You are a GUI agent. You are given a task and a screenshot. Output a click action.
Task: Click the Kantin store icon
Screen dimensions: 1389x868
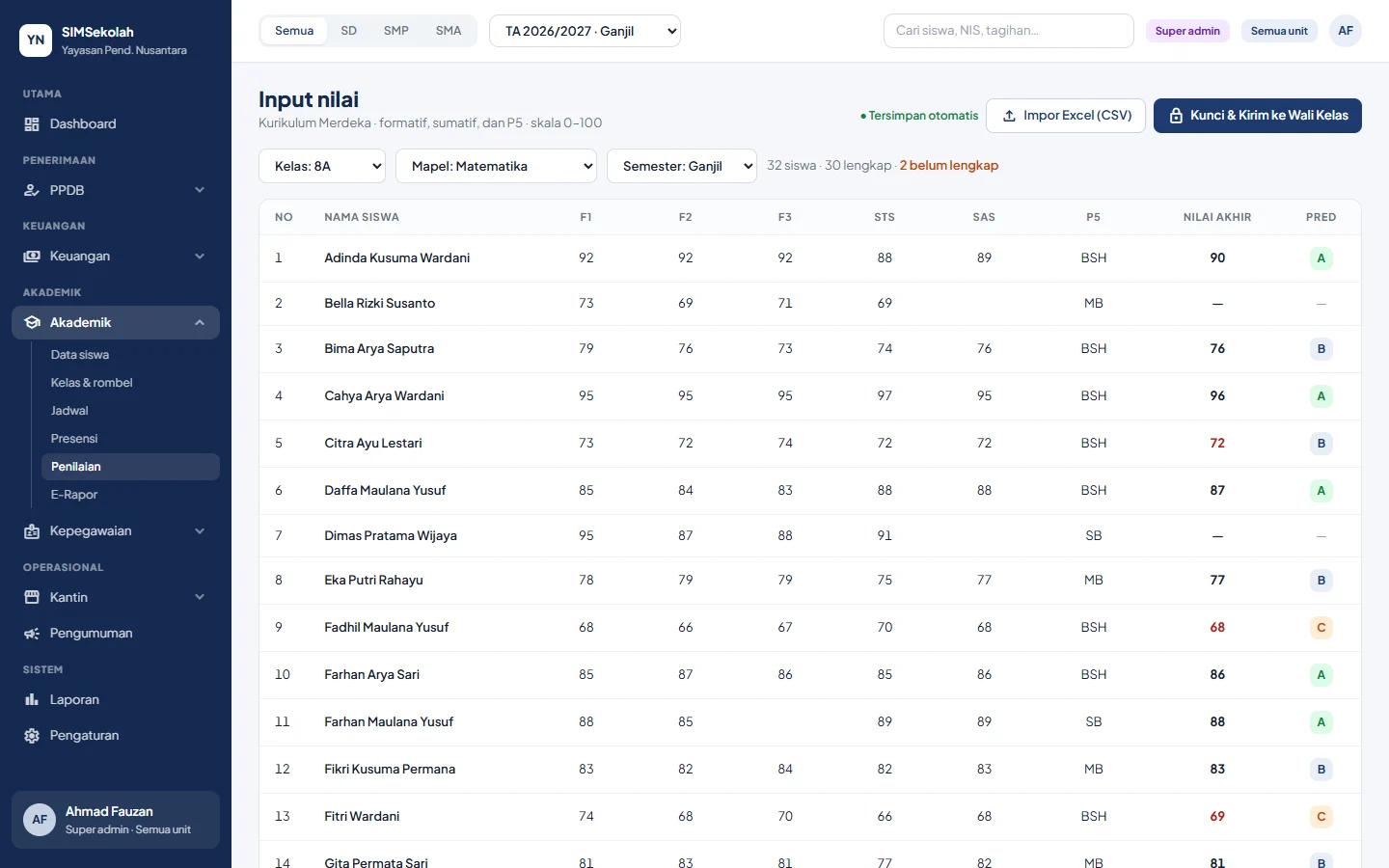point(32,598)
